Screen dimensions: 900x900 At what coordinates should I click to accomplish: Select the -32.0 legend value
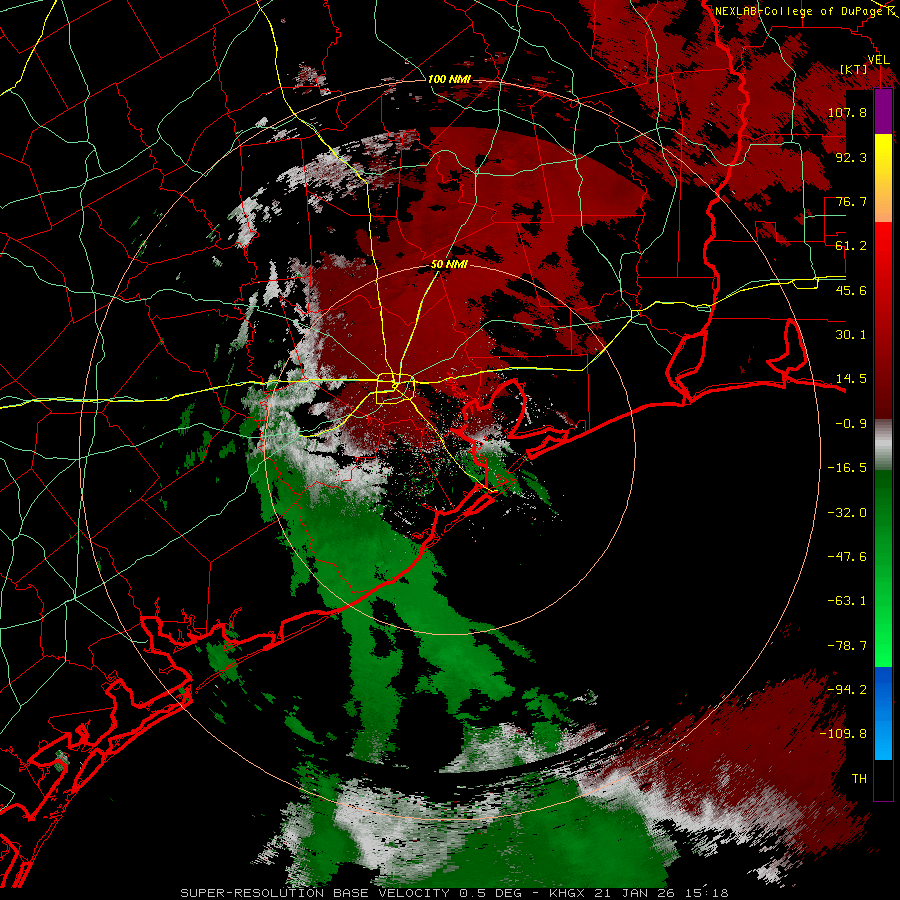pos(847,513)
